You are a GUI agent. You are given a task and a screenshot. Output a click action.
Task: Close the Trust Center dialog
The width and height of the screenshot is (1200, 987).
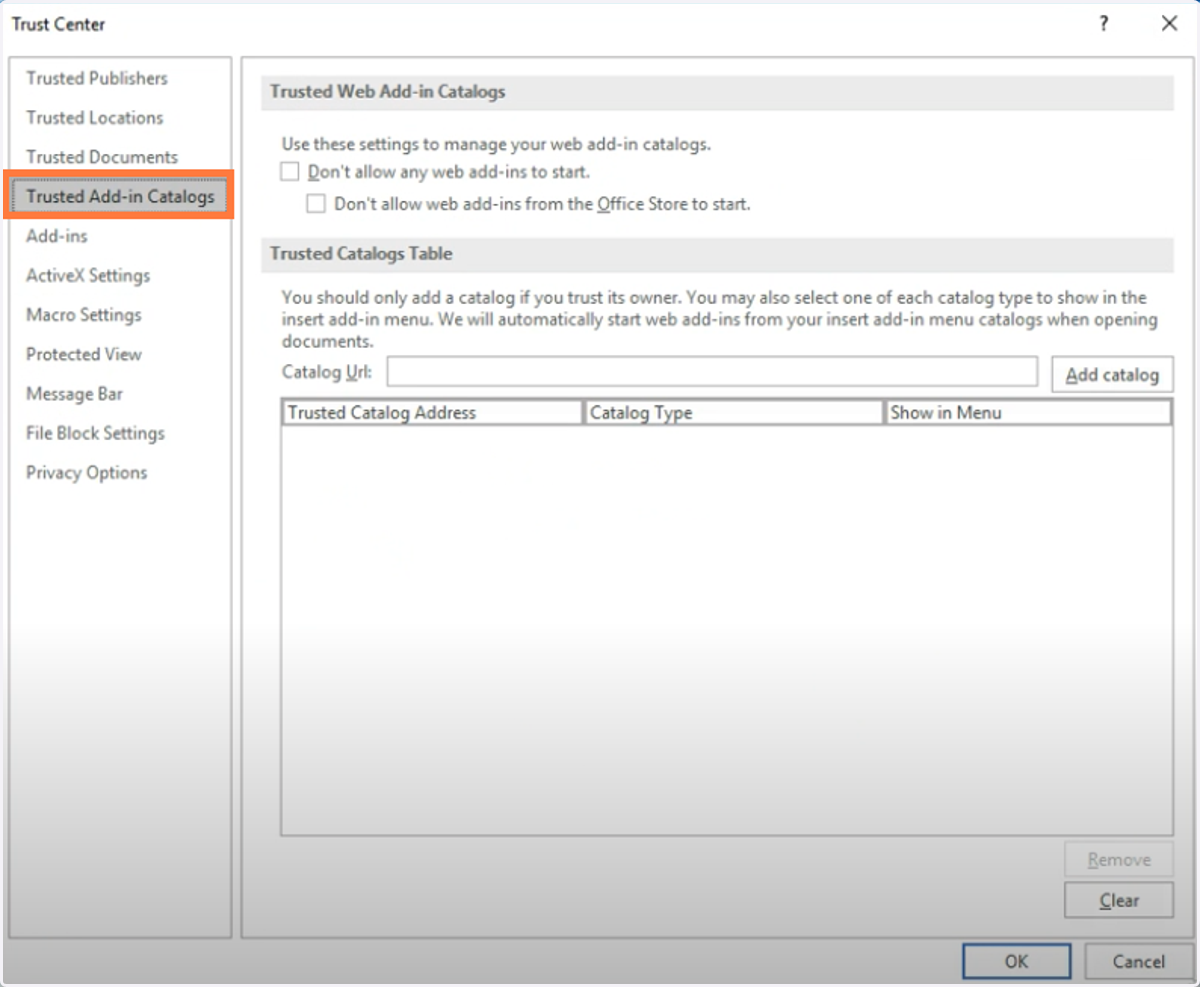[1169, 24]
